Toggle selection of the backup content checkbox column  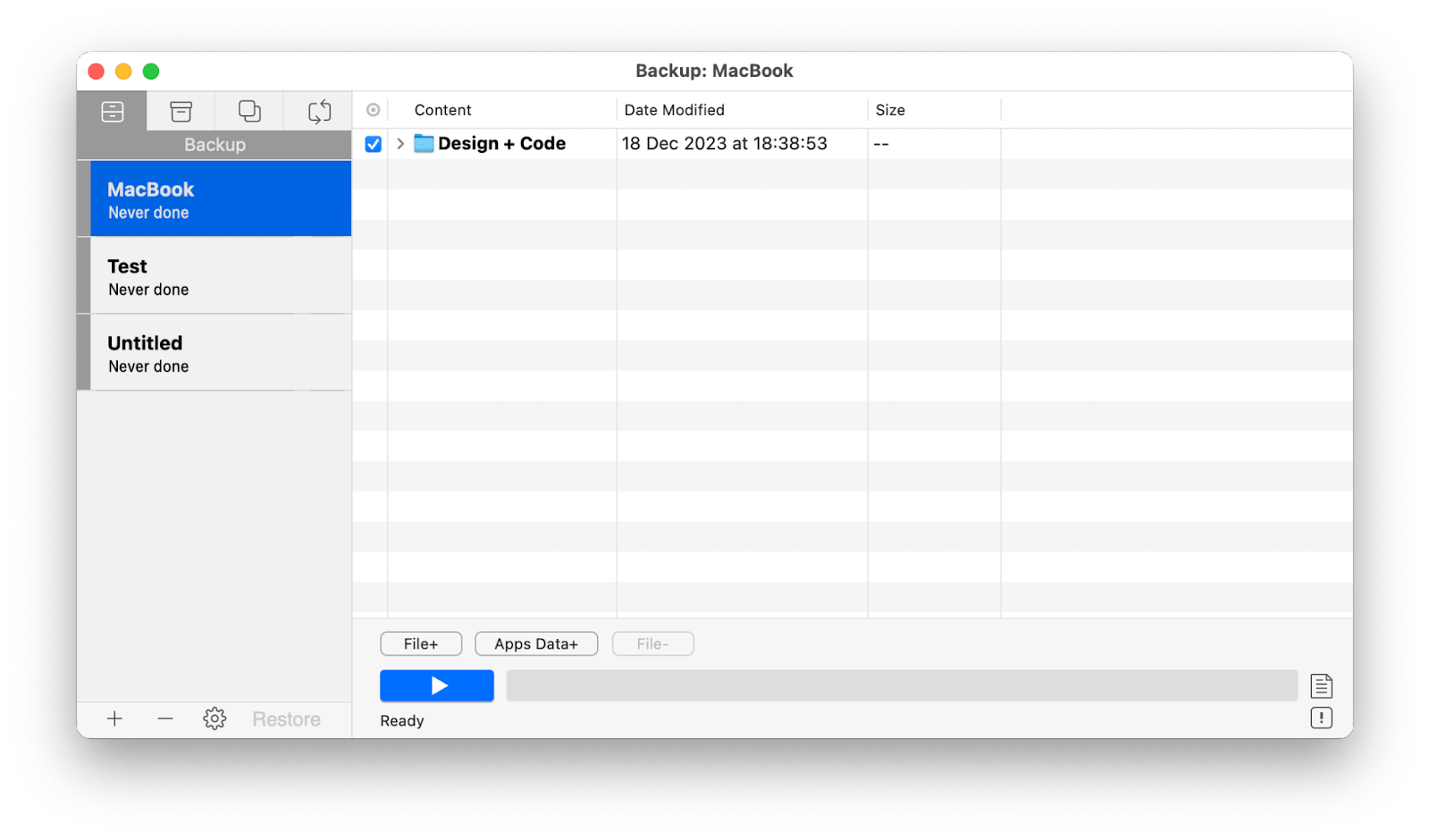coord(372,143)
